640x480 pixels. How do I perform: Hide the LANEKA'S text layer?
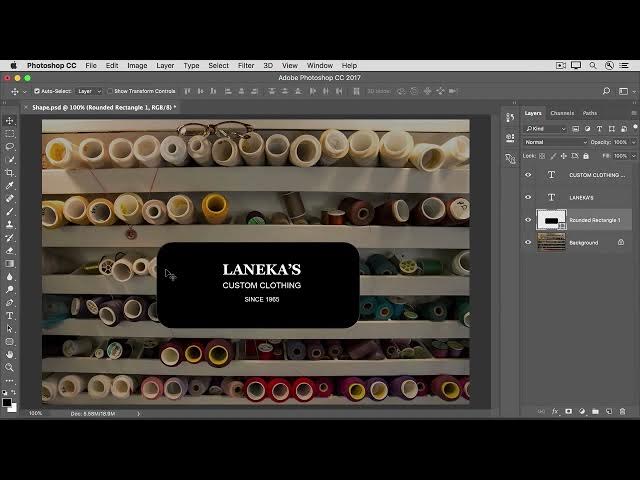coord(528,197)
